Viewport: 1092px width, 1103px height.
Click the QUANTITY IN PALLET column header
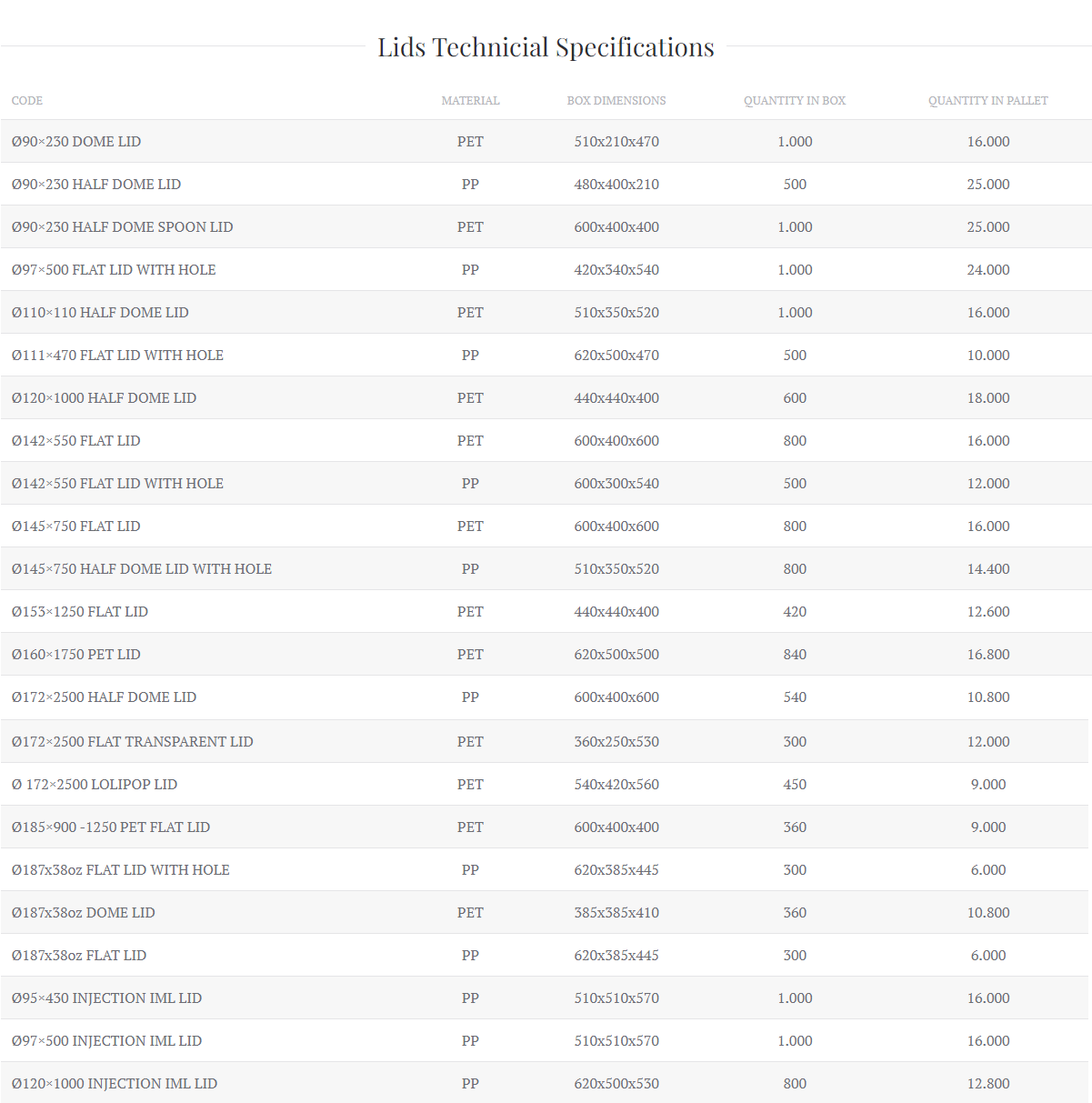tap(987, 101)
